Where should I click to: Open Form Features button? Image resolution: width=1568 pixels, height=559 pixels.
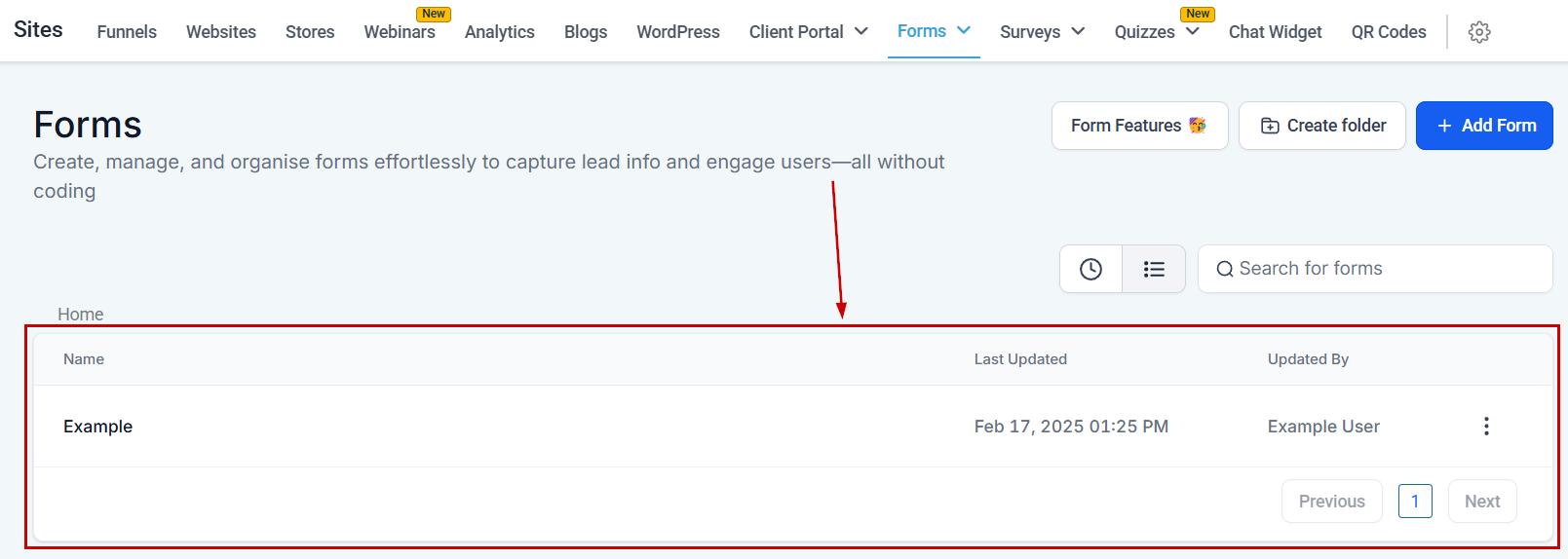[x=1138, y=126]
